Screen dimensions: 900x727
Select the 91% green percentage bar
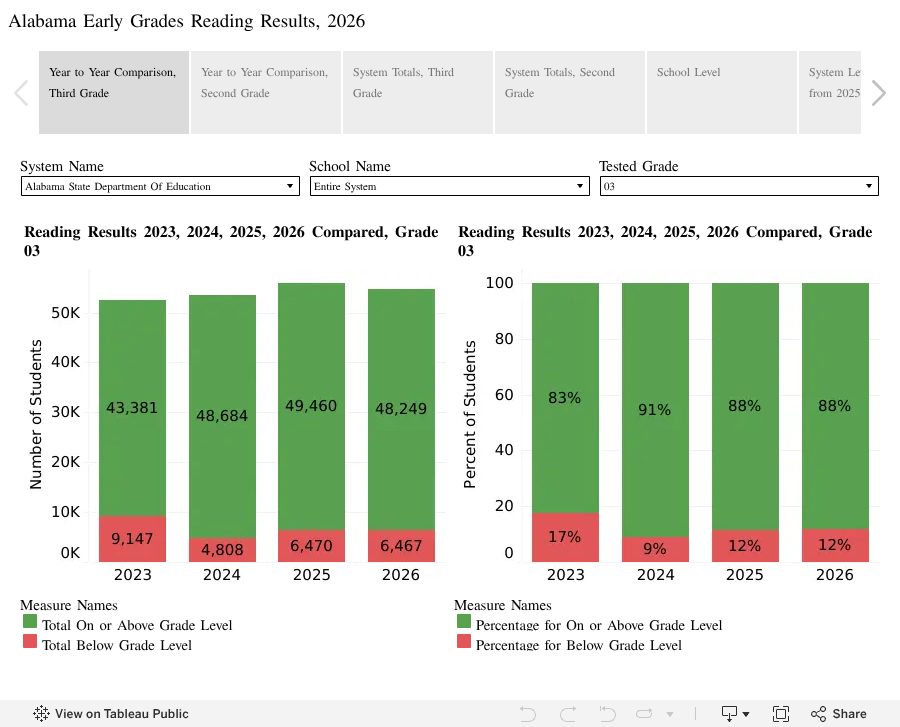pos(655,410)
